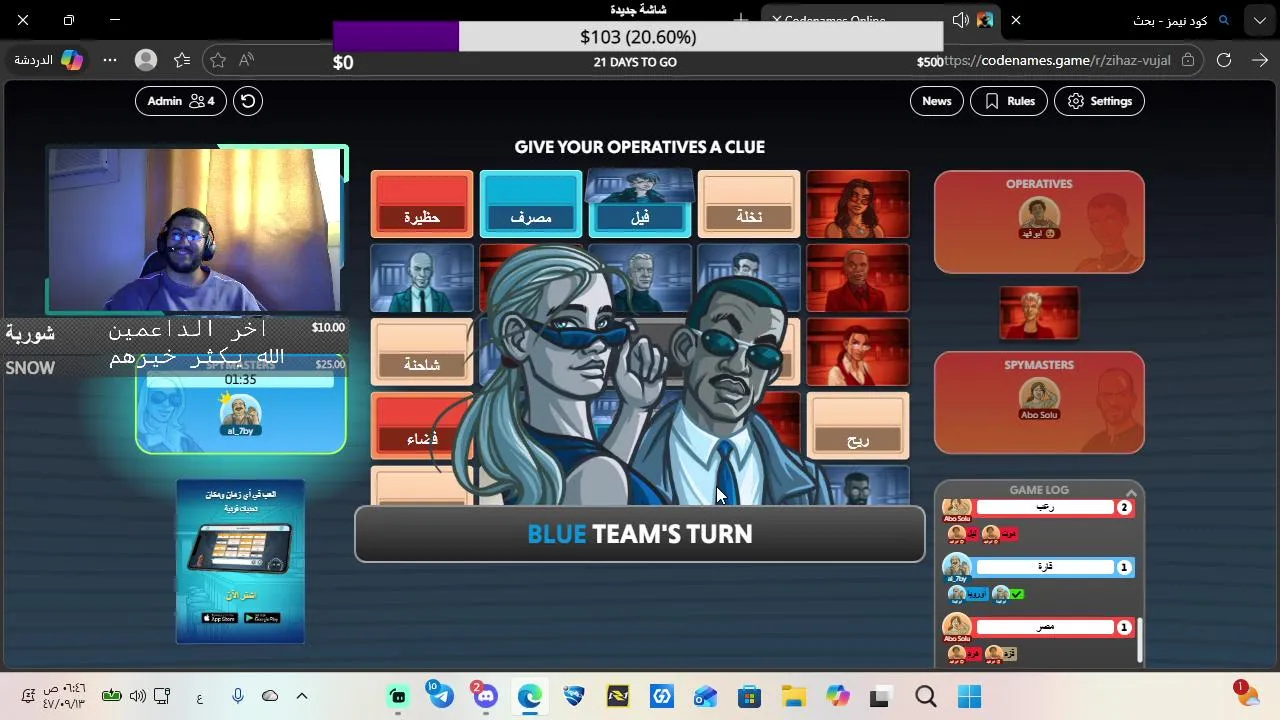Add page to favorites star icon
1280x720 pixels.
(218, 60)
